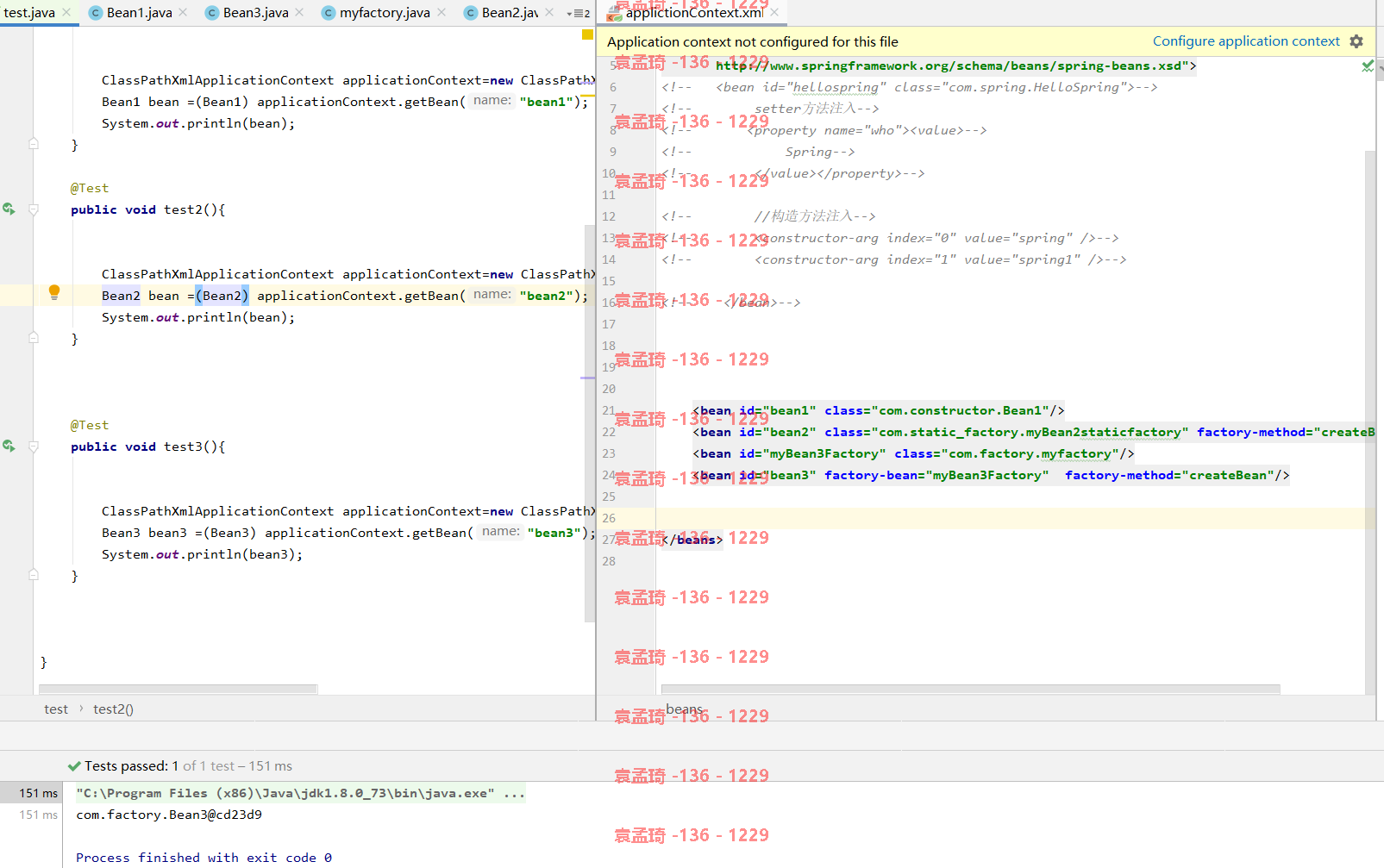Click the bean id="myBean3Factory" XML line
The height and width of the screenshot is (868, 1384).
click(913, 453)
